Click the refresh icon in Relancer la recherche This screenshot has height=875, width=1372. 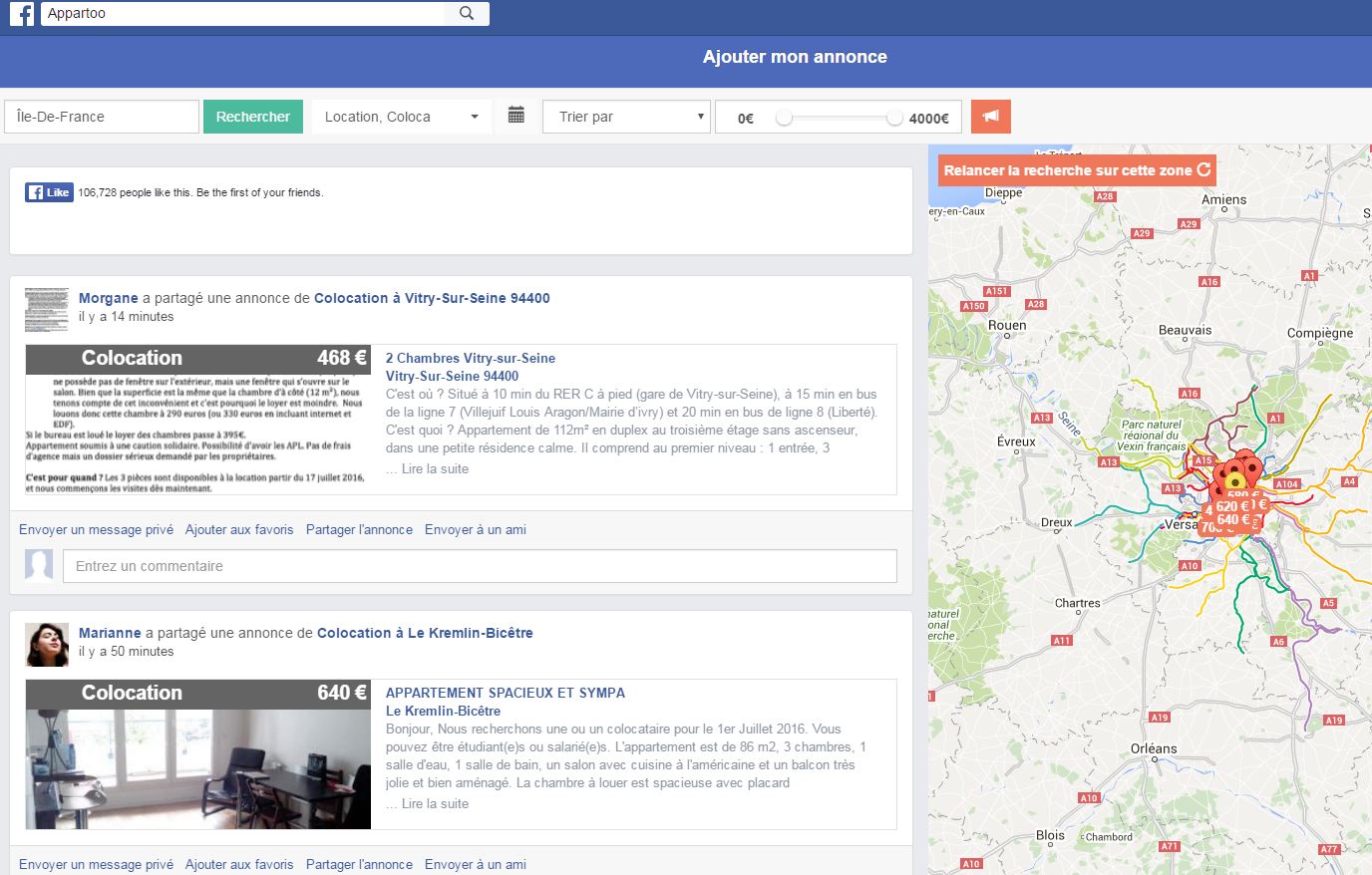(x=1203, y=169)
